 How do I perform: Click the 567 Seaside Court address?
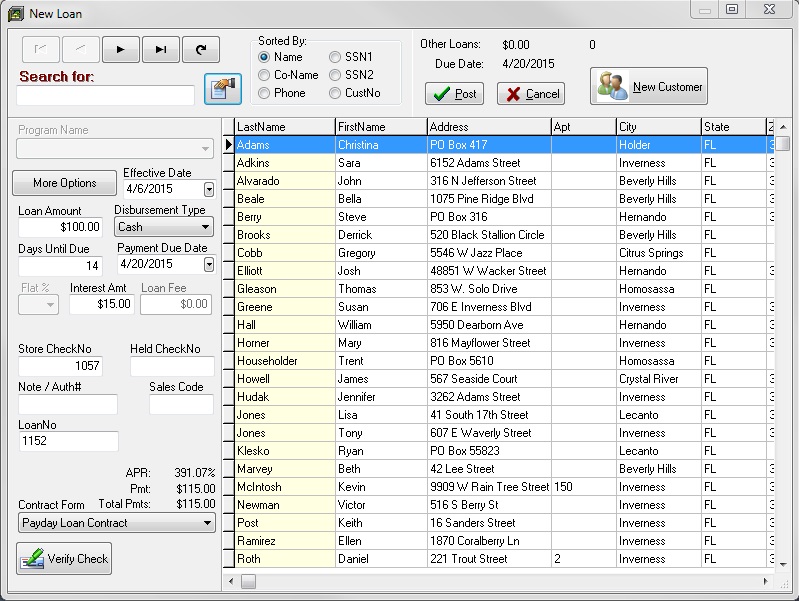point(489,379)
